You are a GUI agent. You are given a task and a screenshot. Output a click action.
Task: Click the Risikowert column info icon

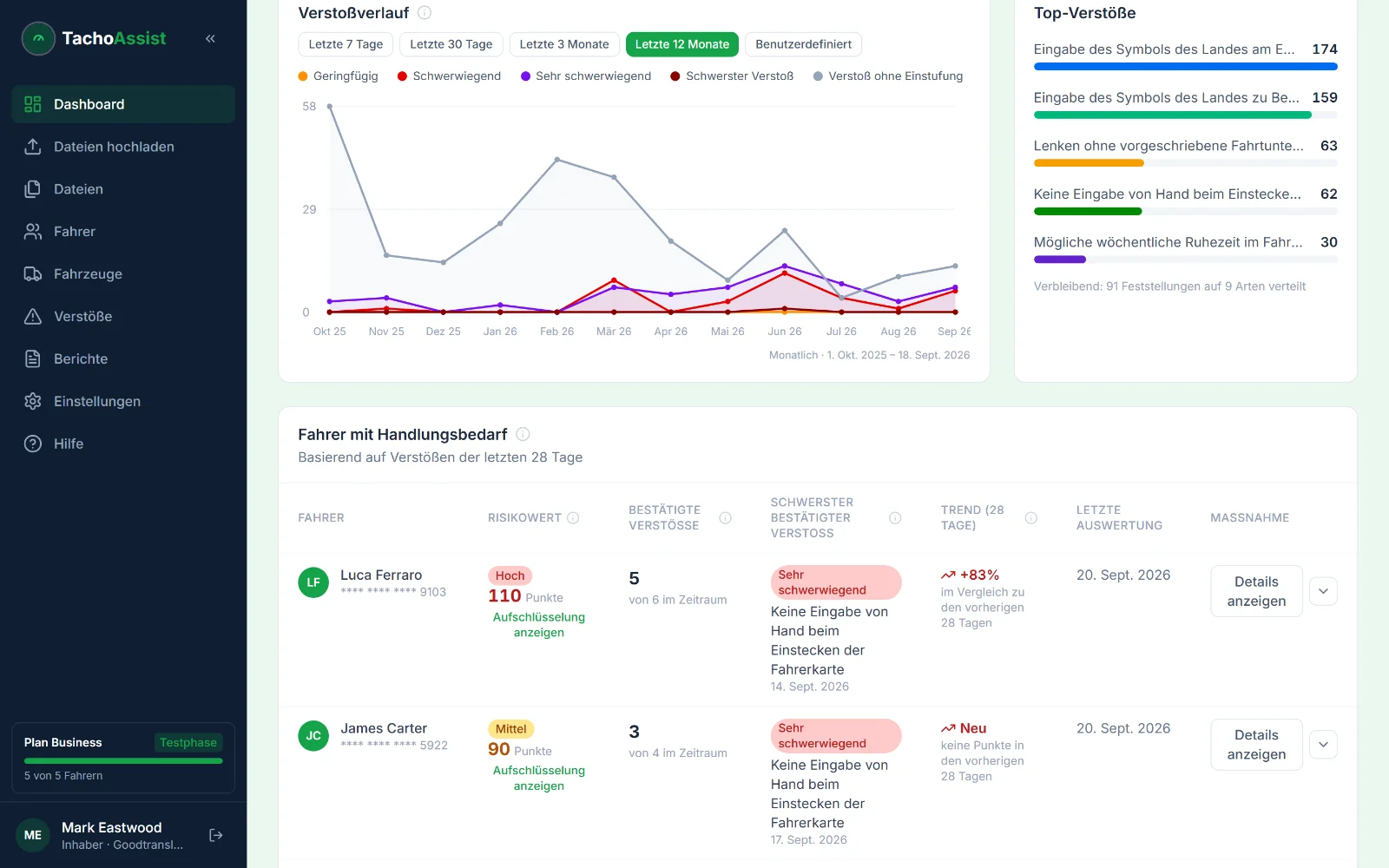click(x=573, y=517)
